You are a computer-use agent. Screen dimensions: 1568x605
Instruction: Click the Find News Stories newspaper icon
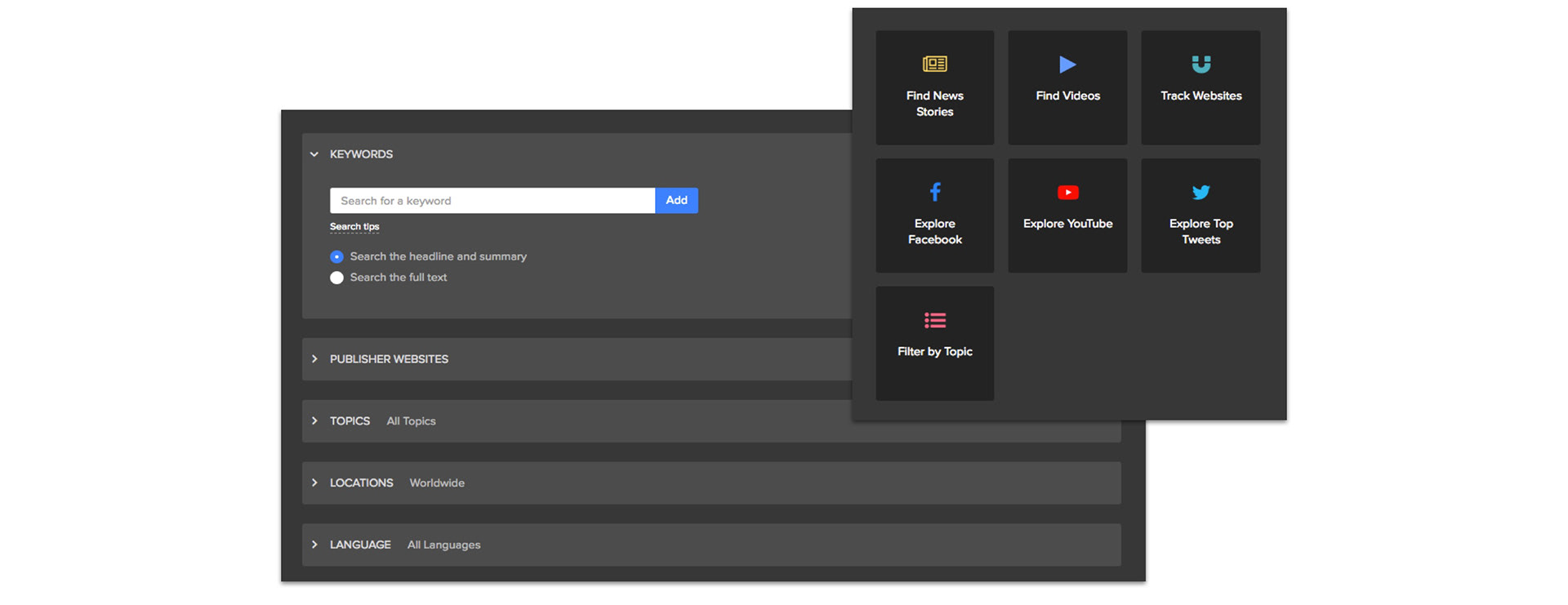[x=934, y=64]
